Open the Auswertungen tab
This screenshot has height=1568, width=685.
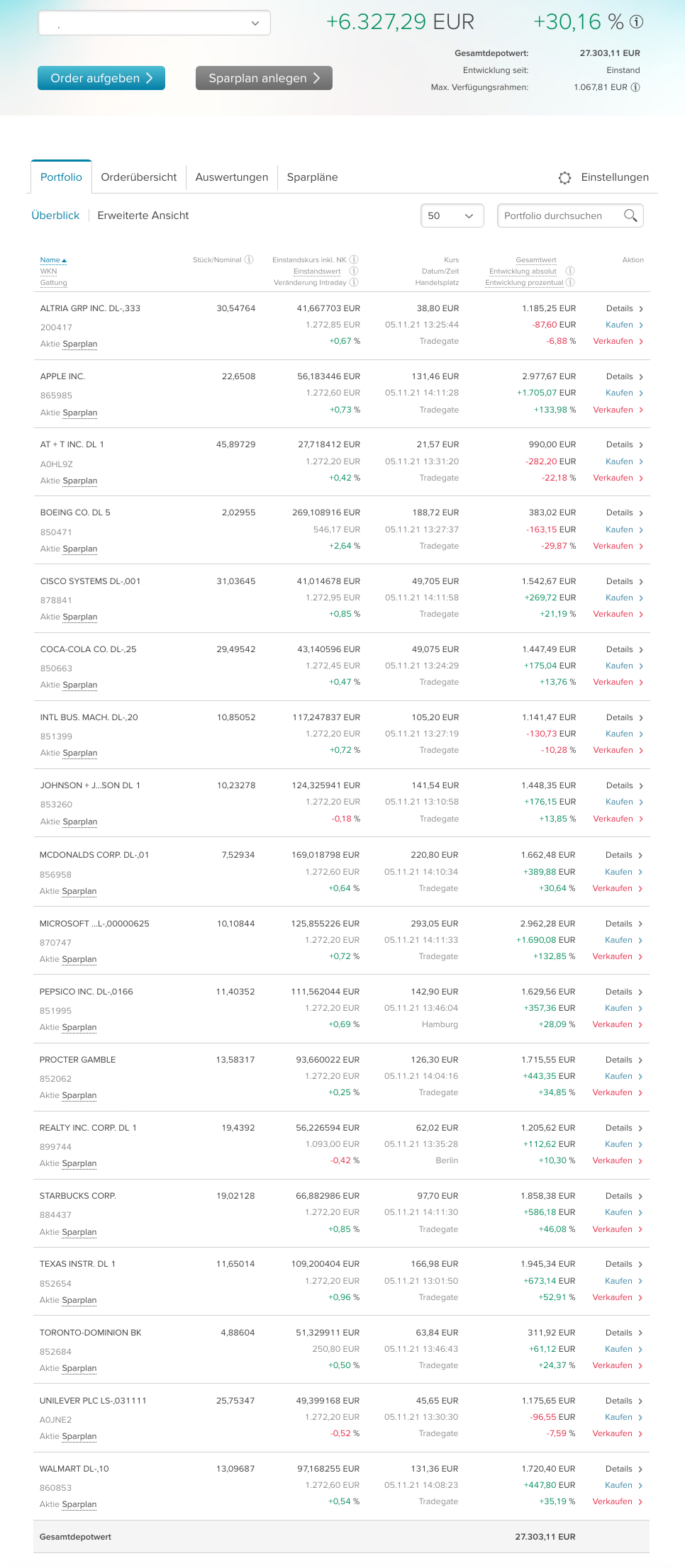coord(232,177)
